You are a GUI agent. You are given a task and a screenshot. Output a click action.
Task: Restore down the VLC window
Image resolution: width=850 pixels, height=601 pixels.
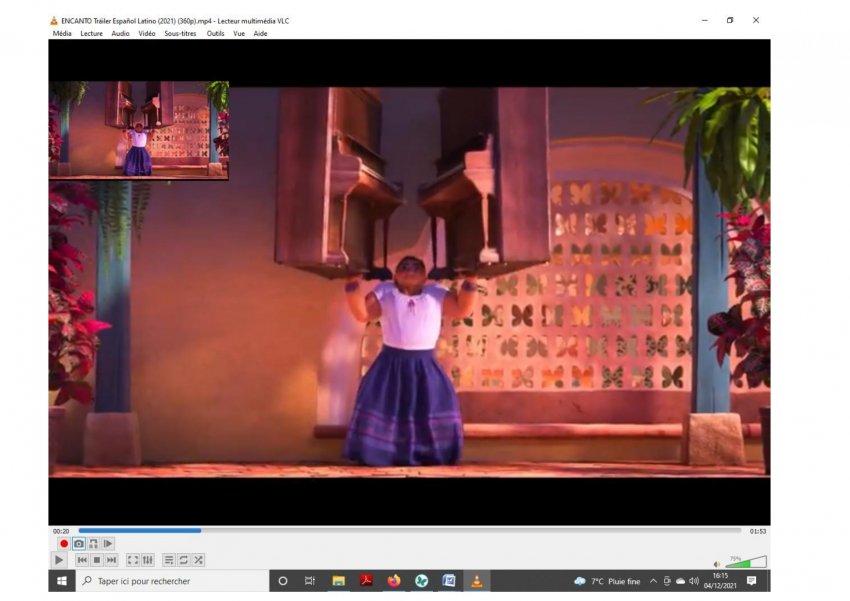[730, 20]
